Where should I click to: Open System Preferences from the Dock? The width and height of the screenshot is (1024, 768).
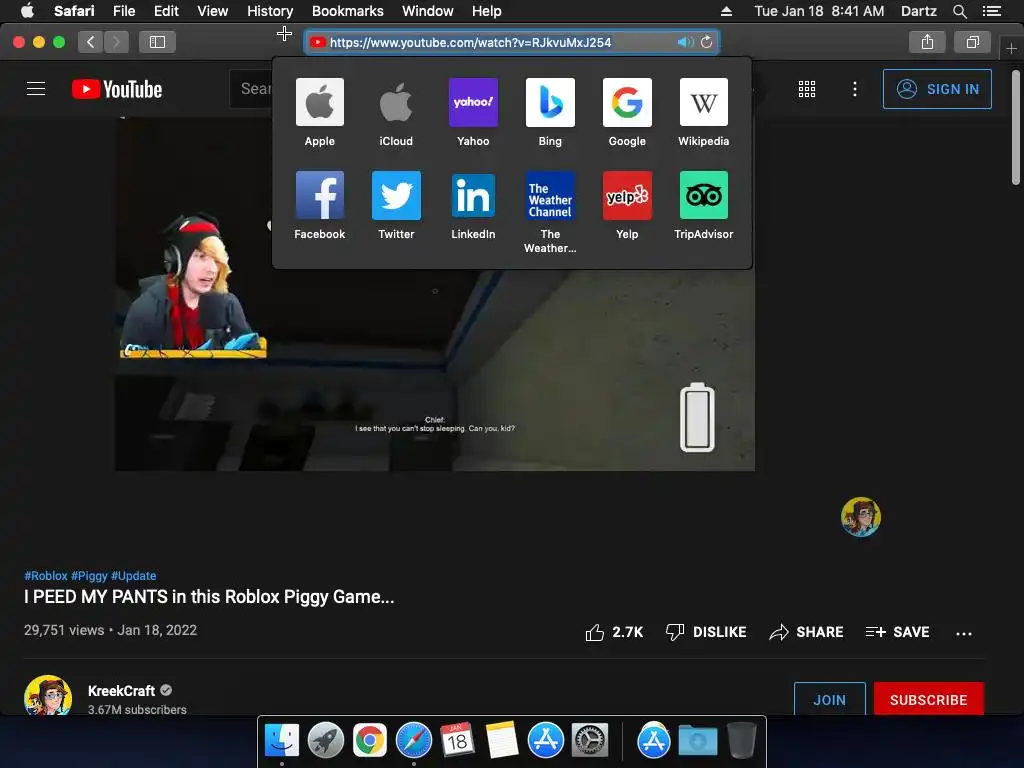tap(590, 740)
